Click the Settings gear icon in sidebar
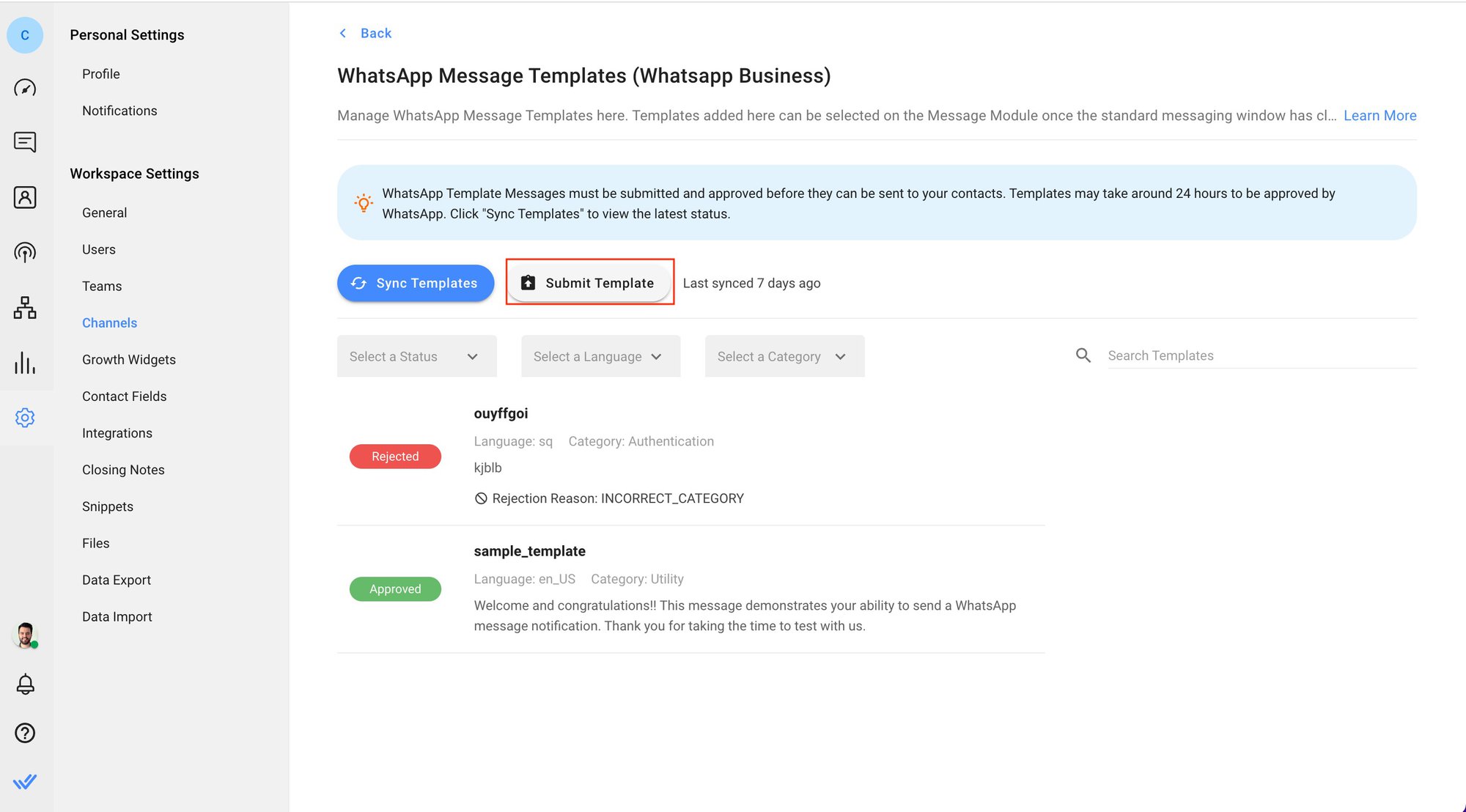 pos(25,418)
